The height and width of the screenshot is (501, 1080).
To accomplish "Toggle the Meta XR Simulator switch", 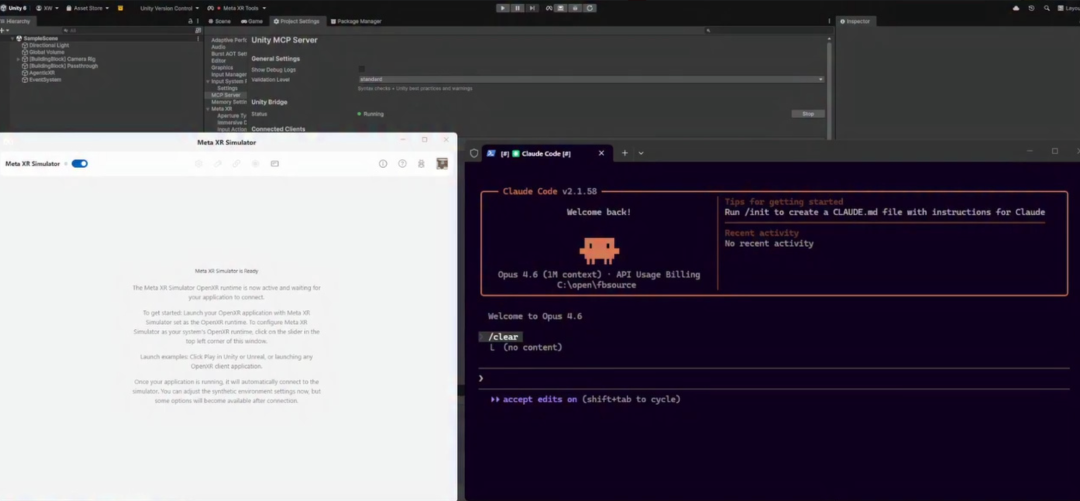I will [x=80, y=163].
